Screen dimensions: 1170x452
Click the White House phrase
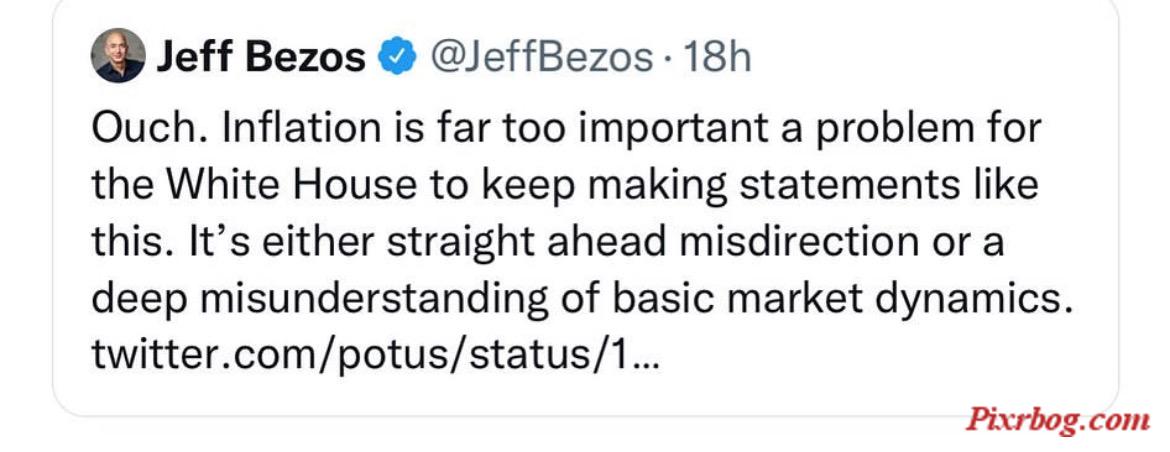290,185
